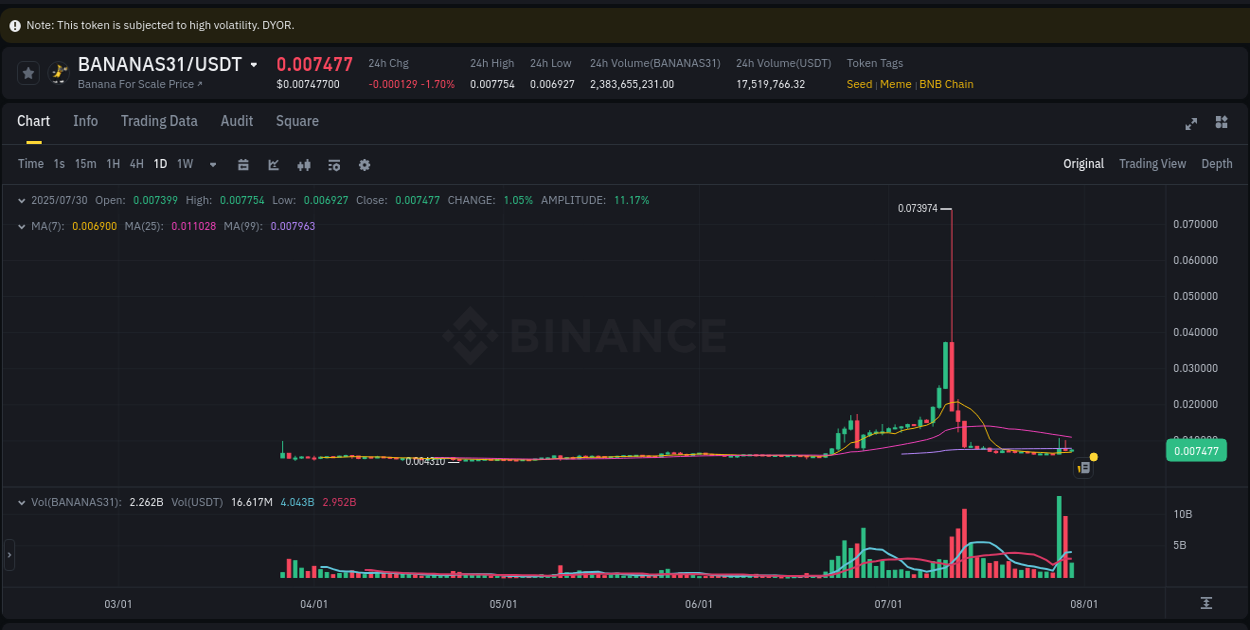Open the multi-chart grid layout icon
The image size is (1250, 630).
coord(1221,123)
